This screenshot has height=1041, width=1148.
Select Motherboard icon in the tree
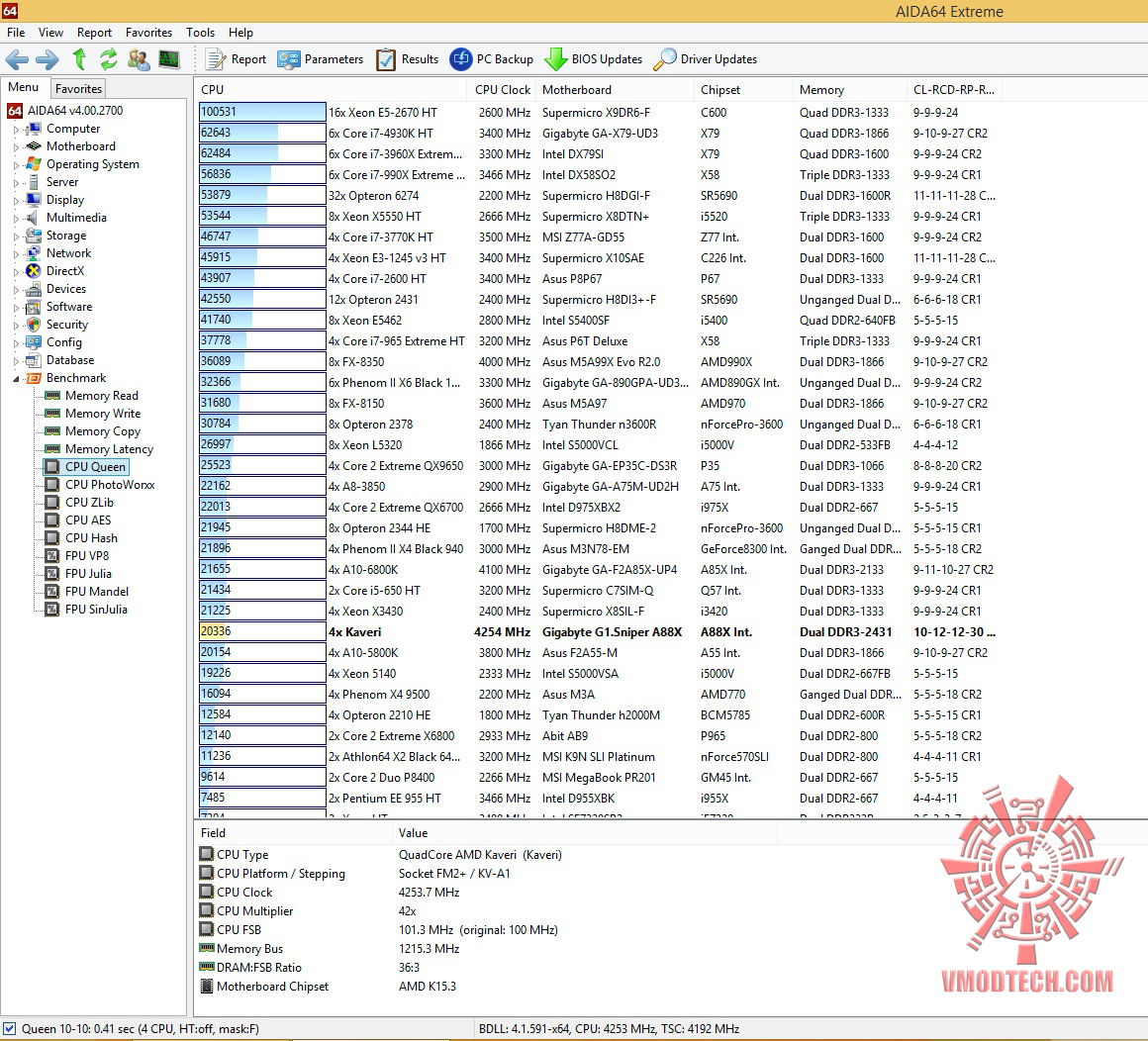pos(33,146)
